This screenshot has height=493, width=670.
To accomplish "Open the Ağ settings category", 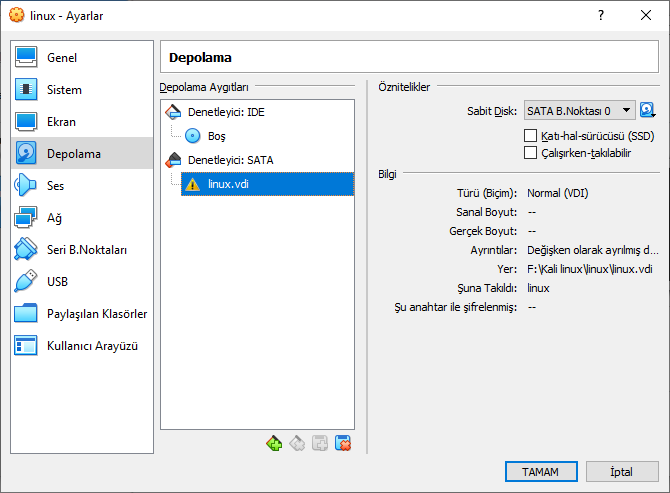I will coord(82,218).
